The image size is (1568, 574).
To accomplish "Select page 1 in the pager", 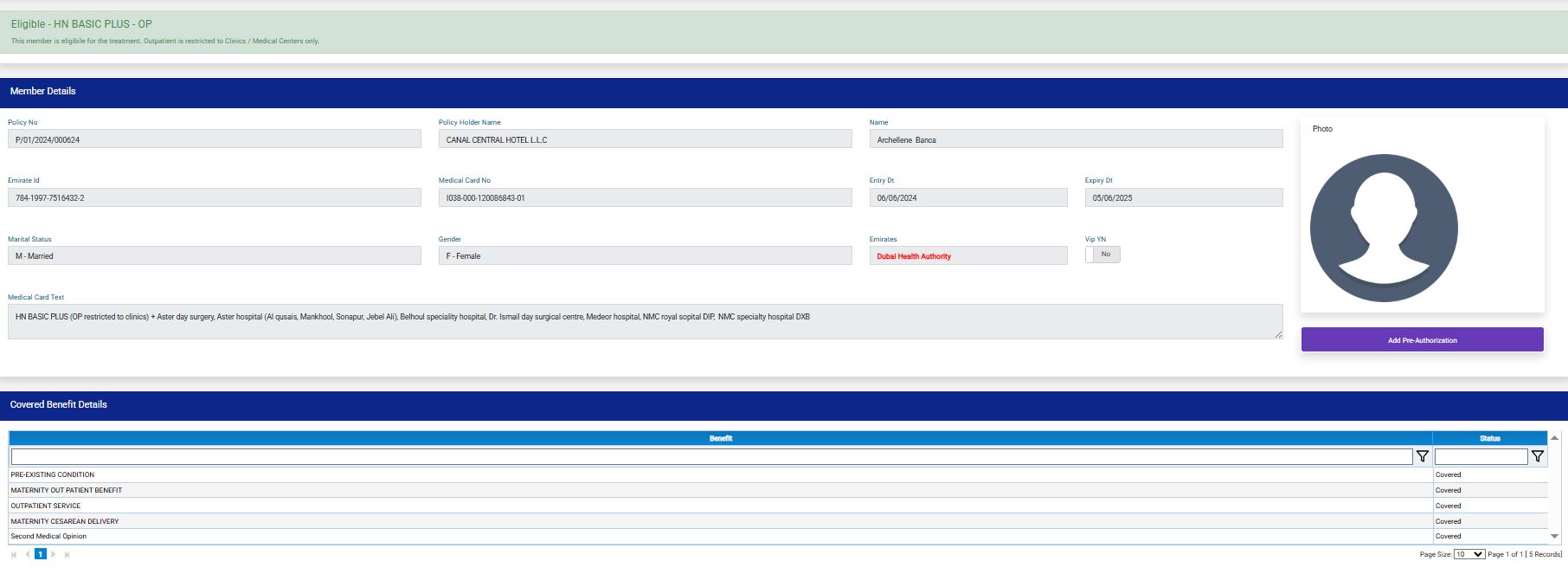I will coord(40,554).
